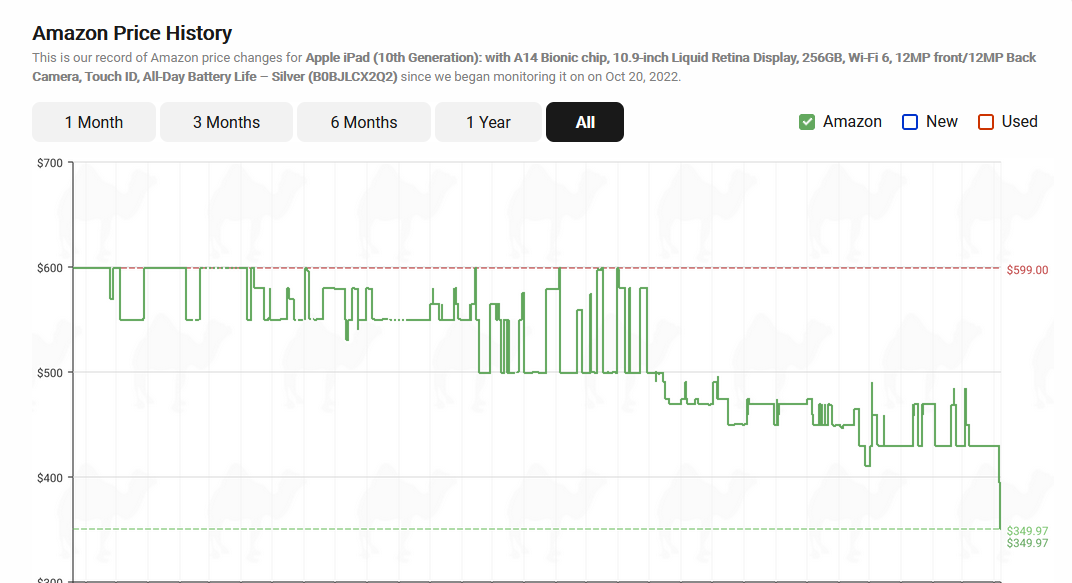Screen dimensions: 1072x583
Task: Enable the Used price checkbox
Action: 986,122
